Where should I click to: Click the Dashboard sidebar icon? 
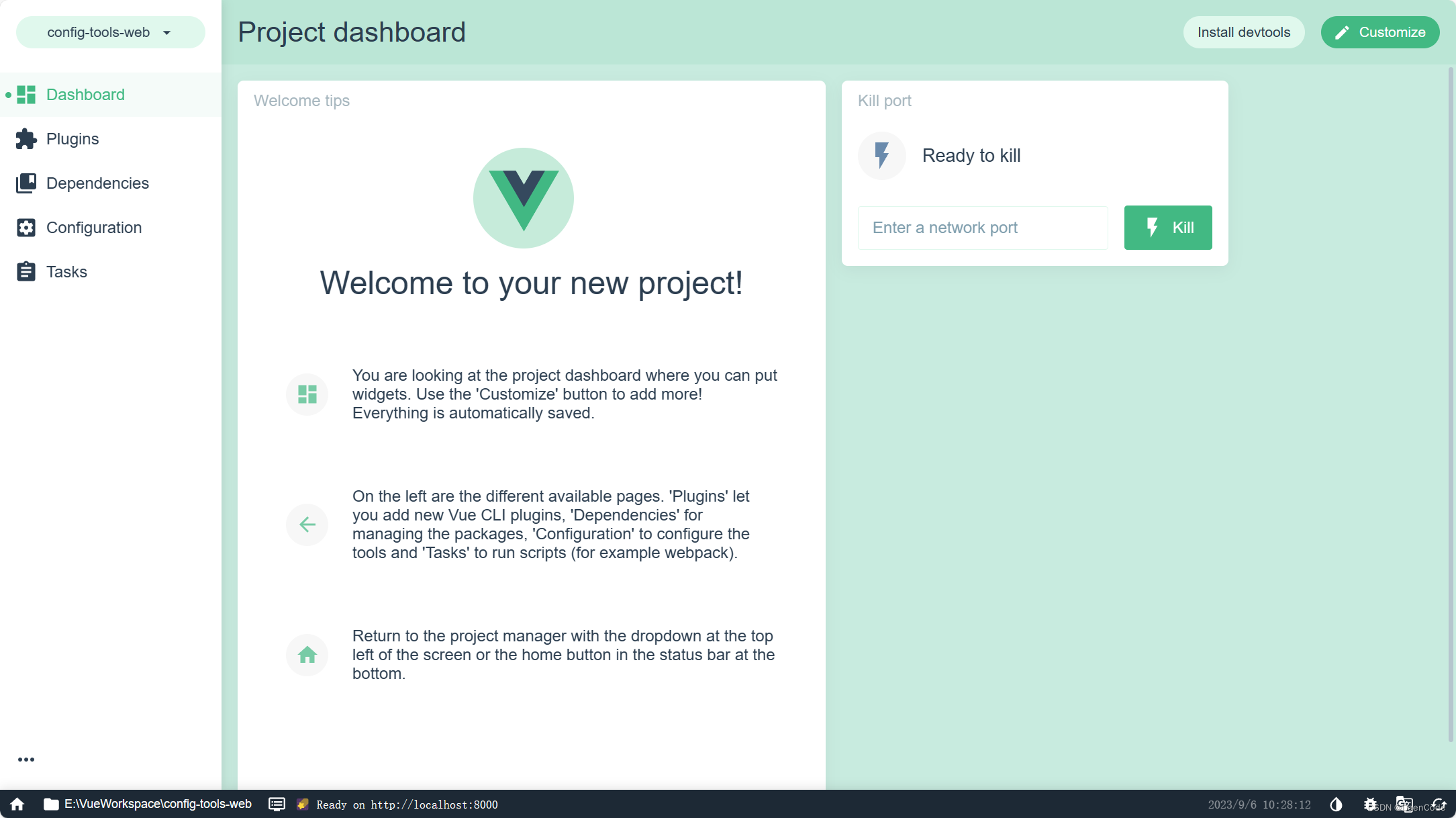click(25, 95)
